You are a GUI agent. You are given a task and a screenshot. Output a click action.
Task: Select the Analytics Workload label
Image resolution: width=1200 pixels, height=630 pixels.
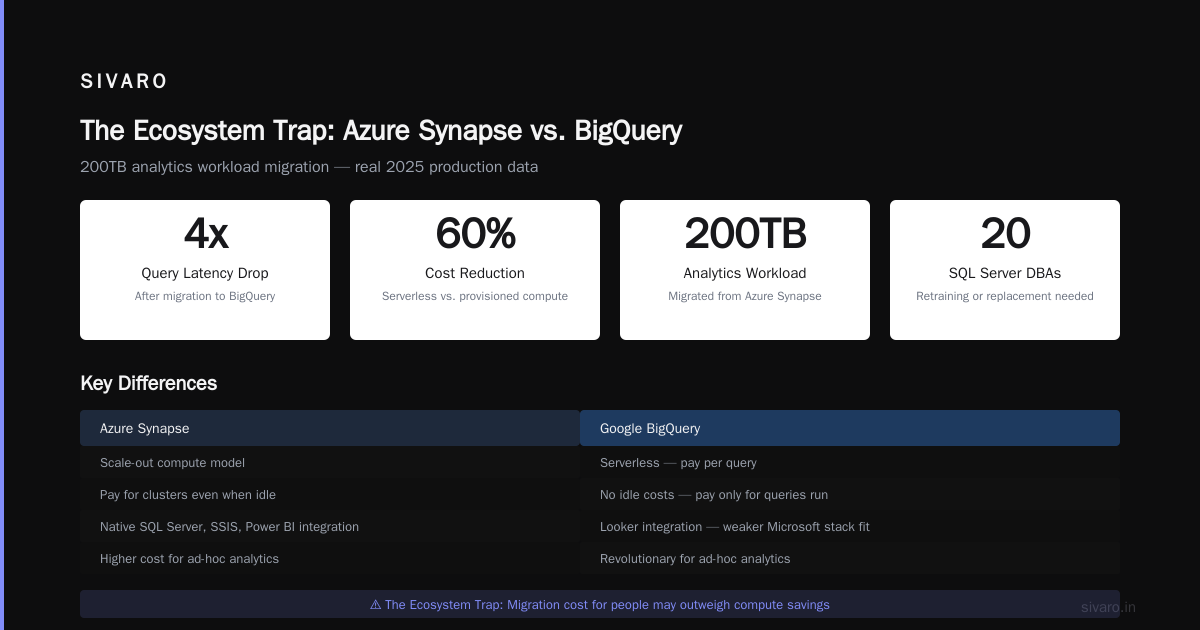click(x=745, y=273)
